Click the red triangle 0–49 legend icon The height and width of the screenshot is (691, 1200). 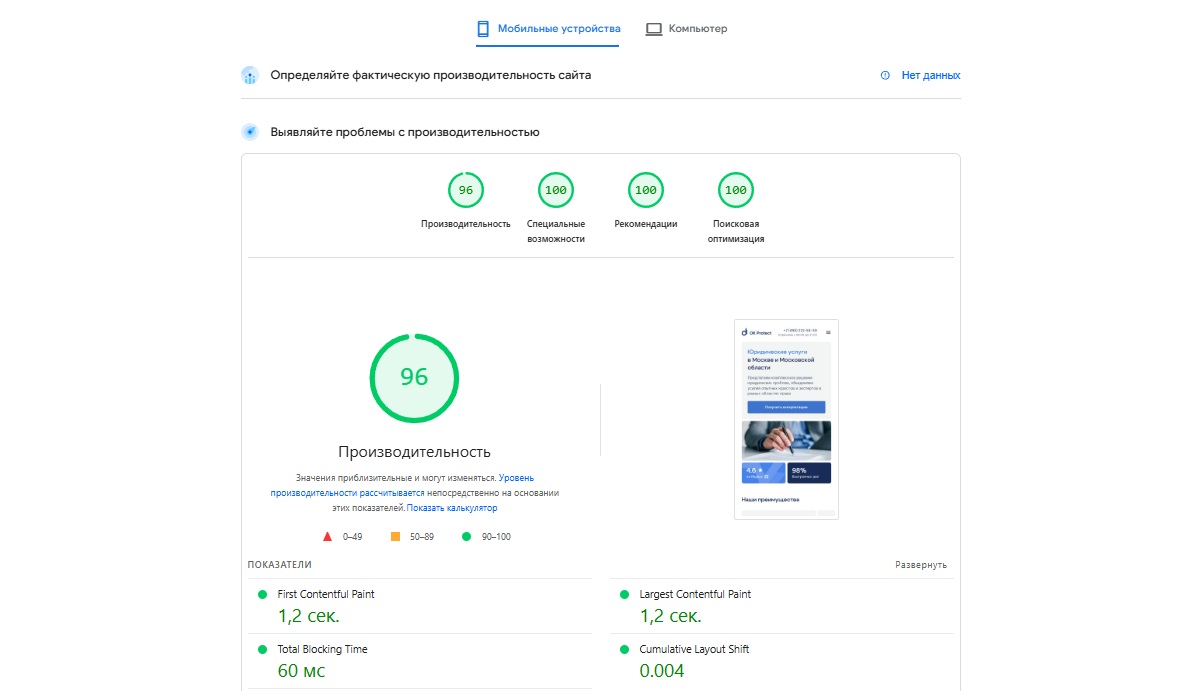coord(327,537)
